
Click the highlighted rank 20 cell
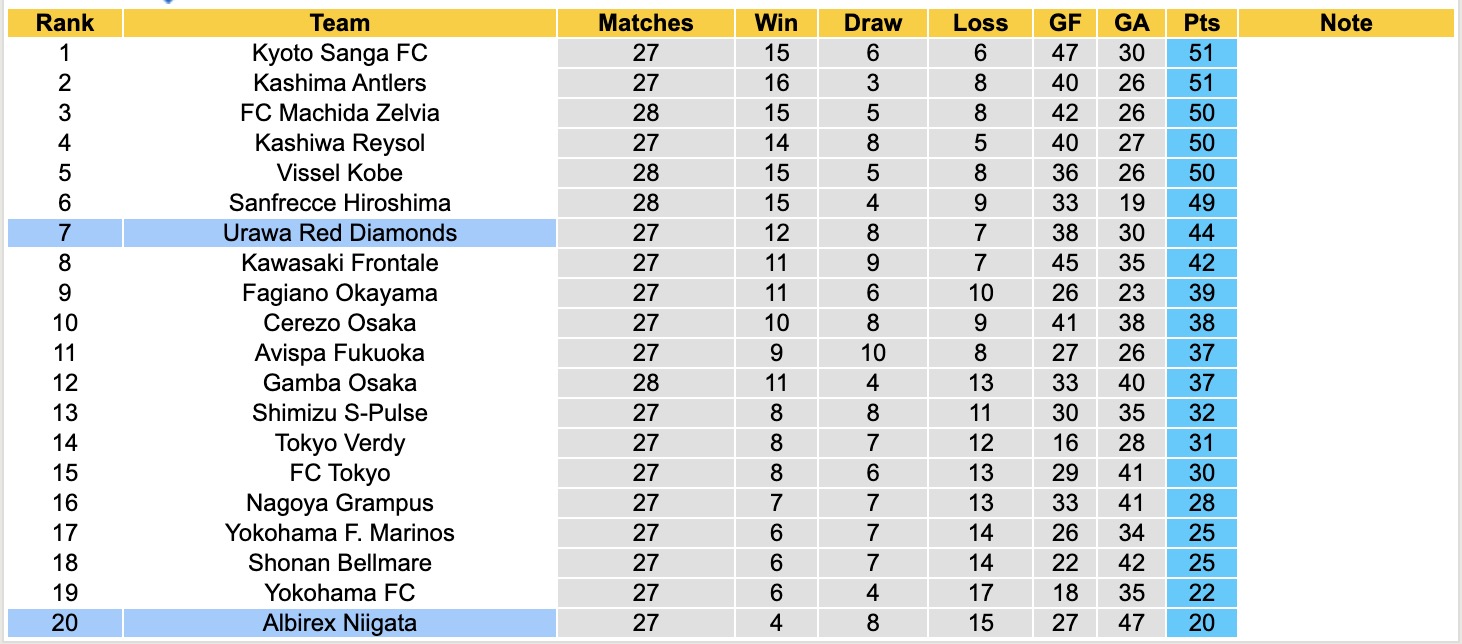64,623
